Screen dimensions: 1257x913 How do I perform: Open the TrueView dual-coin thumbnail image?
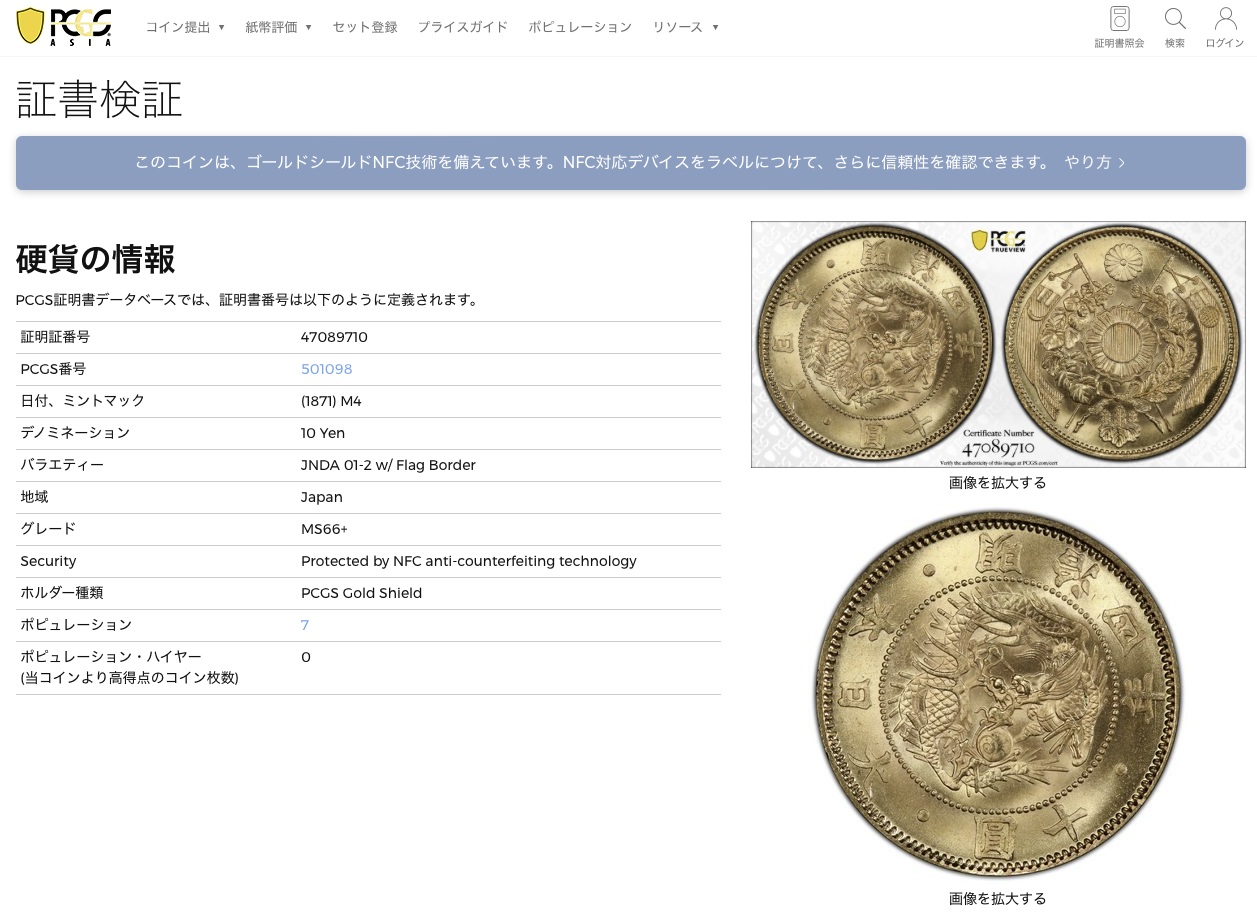point(998,344)
